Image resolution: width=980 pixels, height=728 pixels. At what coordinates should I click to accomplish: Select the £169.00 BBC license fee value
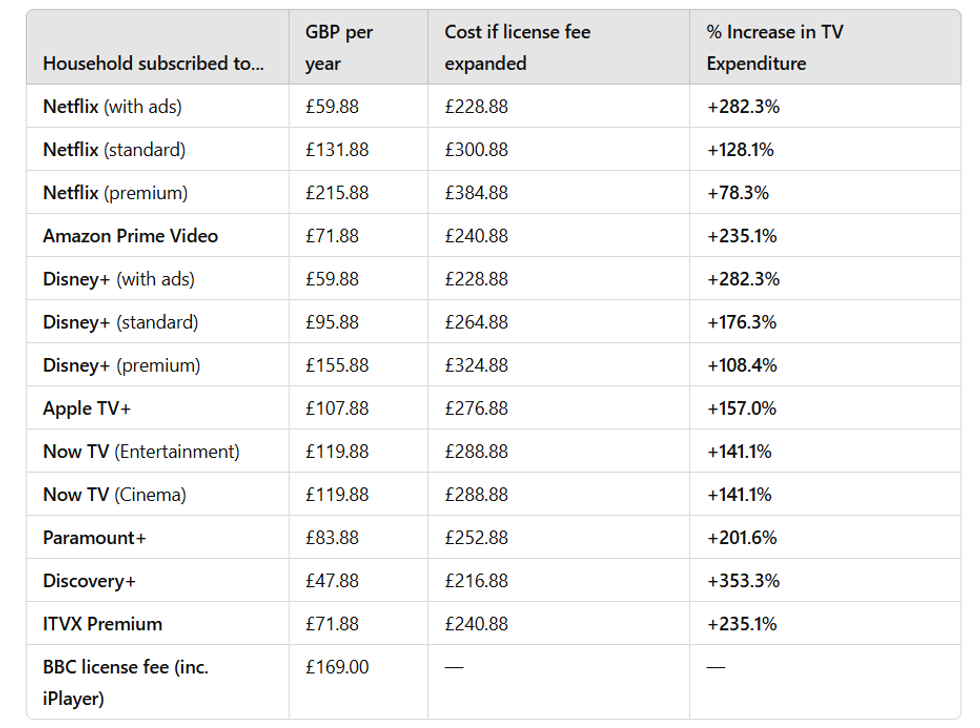(x=337, y=666)
